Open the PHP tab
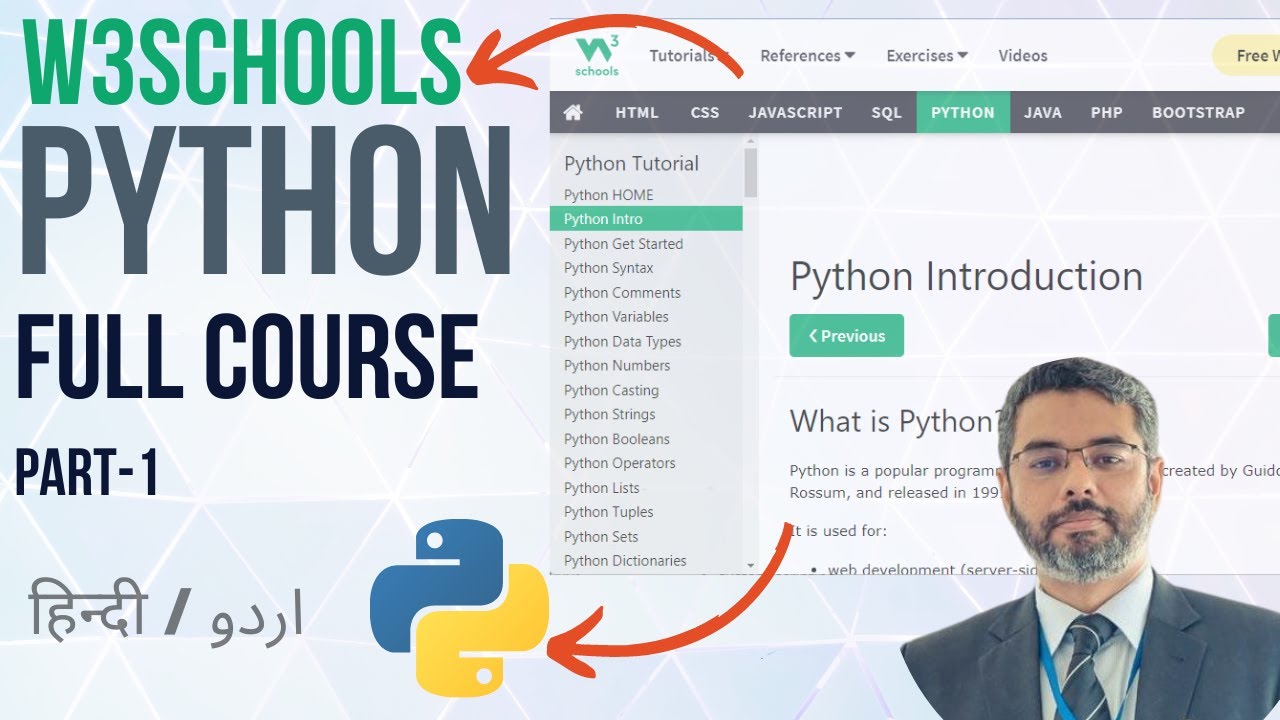 [1106, 112]
